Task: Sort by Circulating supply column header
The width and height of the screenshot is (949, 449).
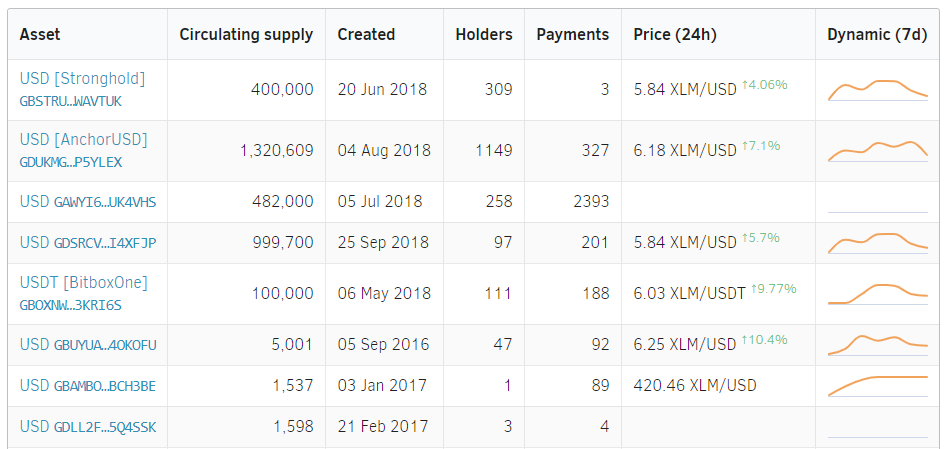Action: 246,34
